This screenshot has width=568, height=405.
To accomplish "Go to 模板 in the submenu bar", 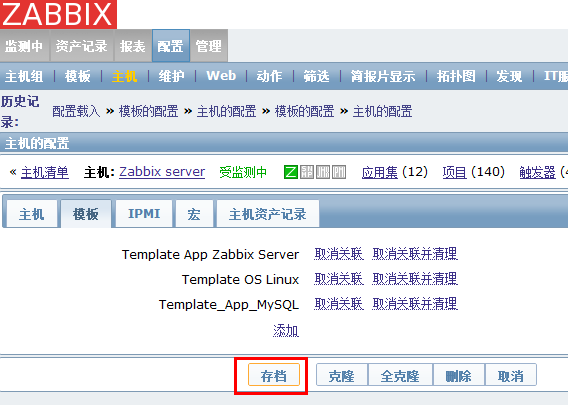I will coord(78,76).
